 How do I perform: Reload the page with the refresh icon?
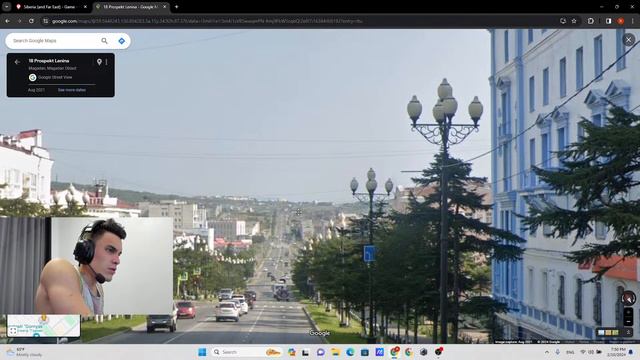coord(31,21)
